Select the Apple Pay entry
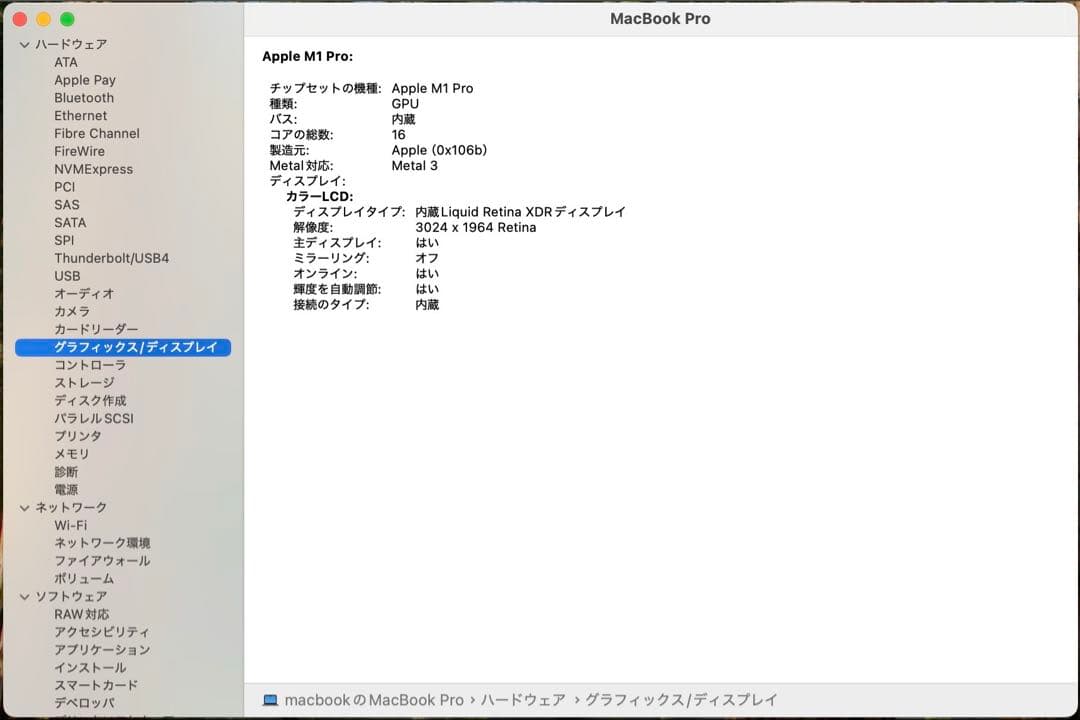 tap(85, 79)
